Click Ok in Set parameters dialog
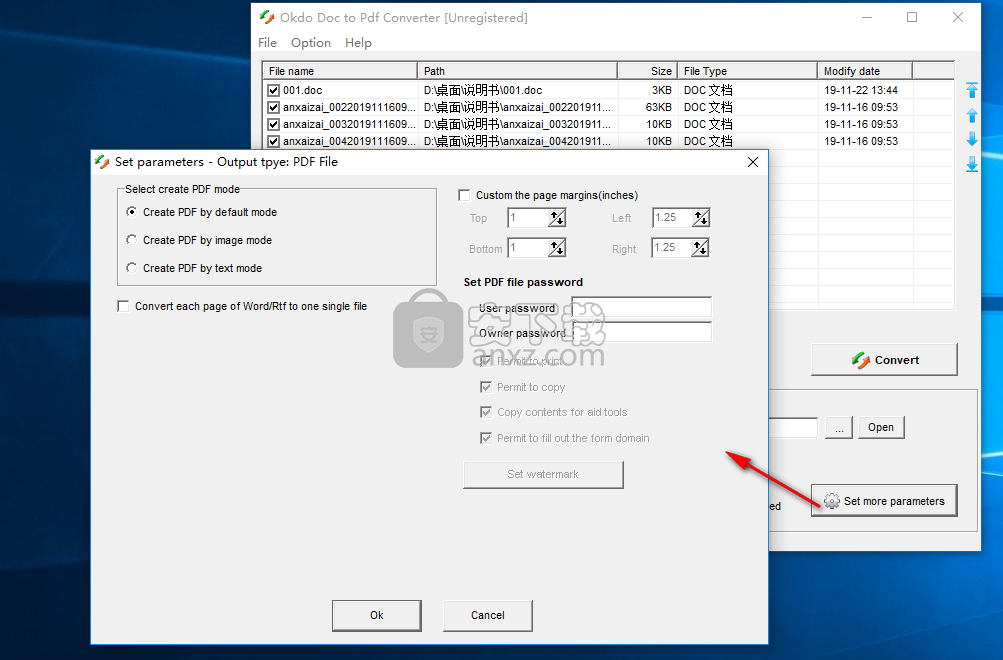This screenshot has width=1003, height=660. click(377, 615)
